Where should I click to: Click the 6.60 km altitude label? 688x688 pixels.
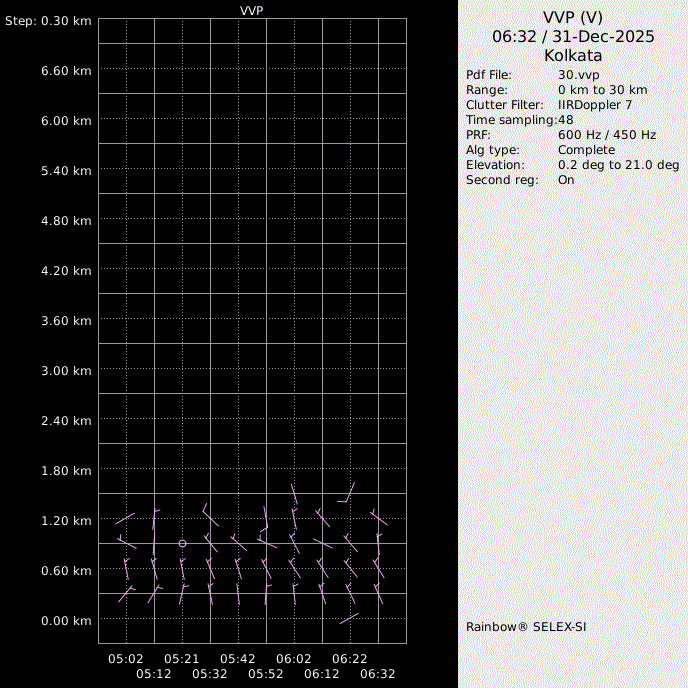point(67,70)
